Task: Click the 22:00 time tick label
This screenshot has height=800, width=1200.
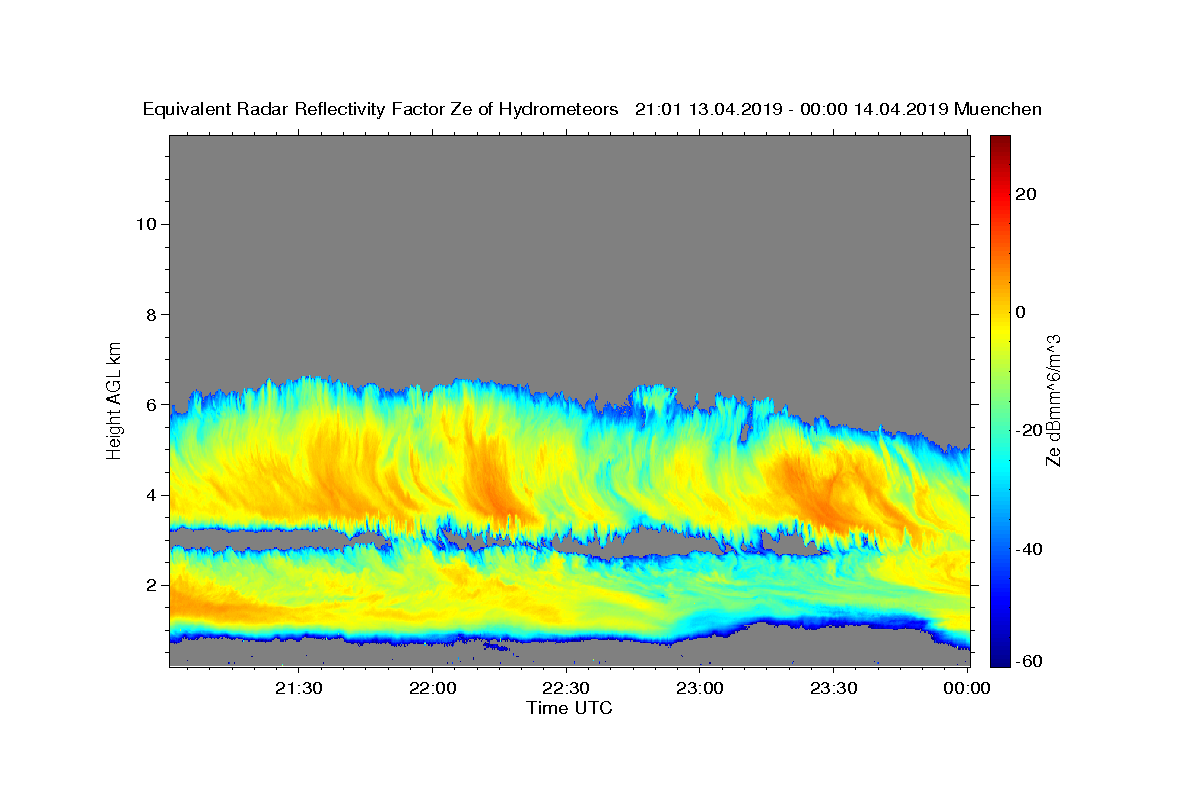Action: (433, 688)
